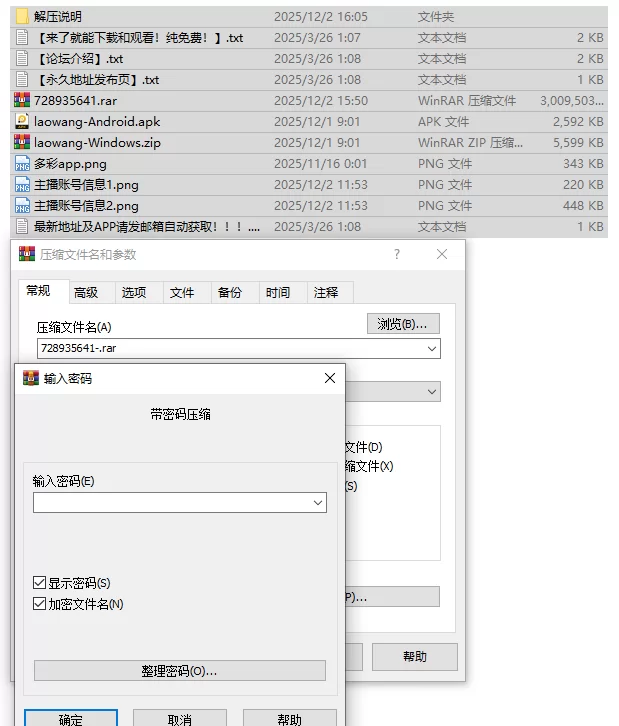Click the 【来了就能下载和观看!纯免费!】.txt document icon
The image size is (619, 726).
click(22, 38)
